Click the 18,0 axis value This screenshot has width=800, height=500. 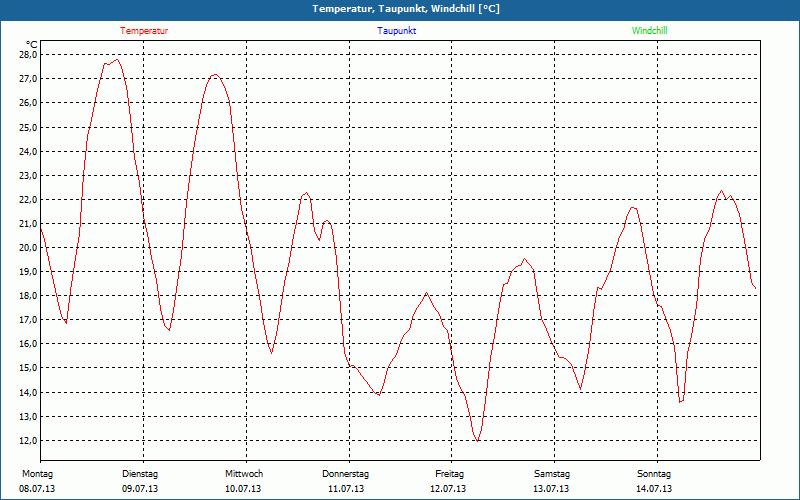[28, 295]
